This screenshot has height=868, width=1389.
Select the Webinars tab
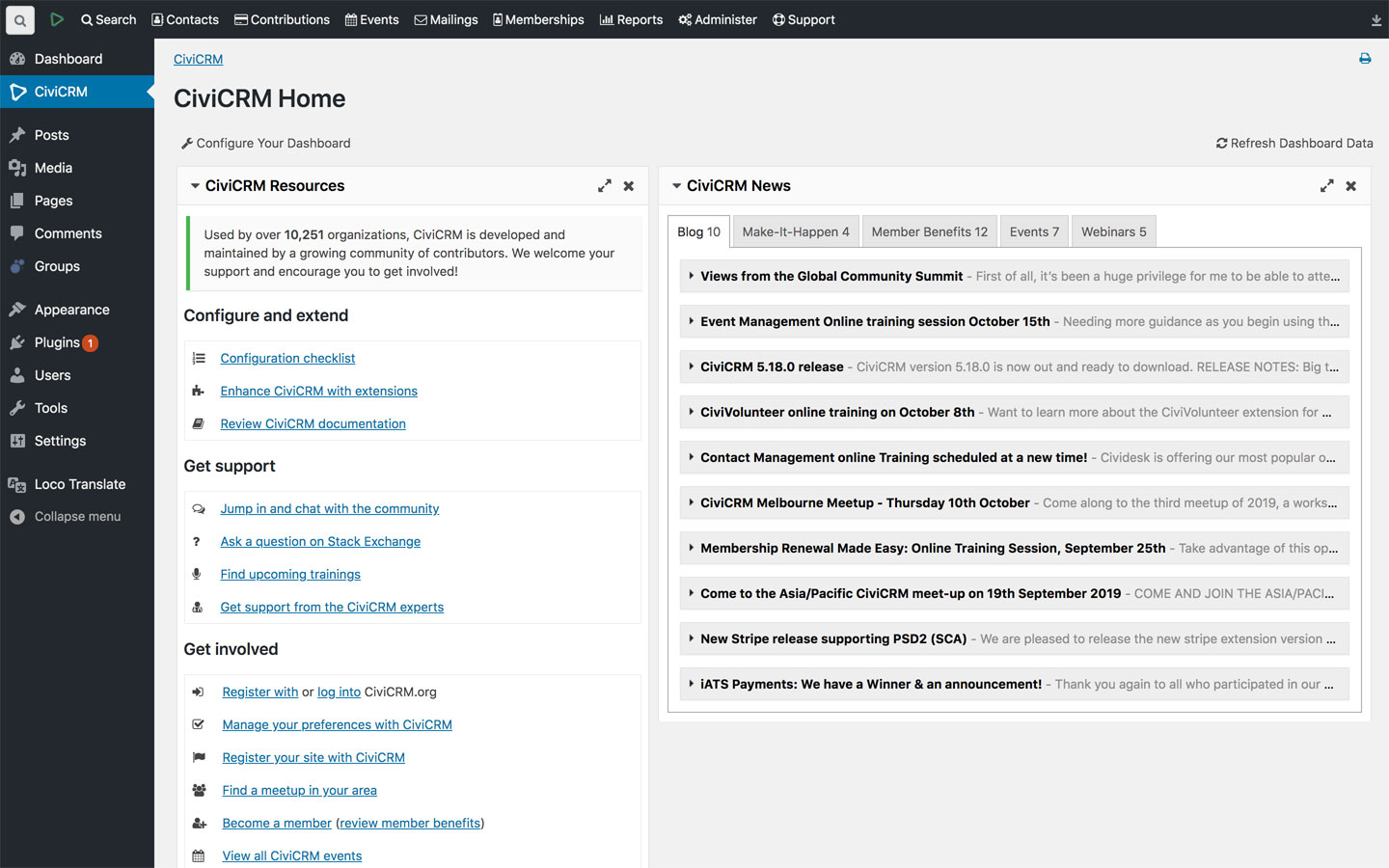(1113, 231)
